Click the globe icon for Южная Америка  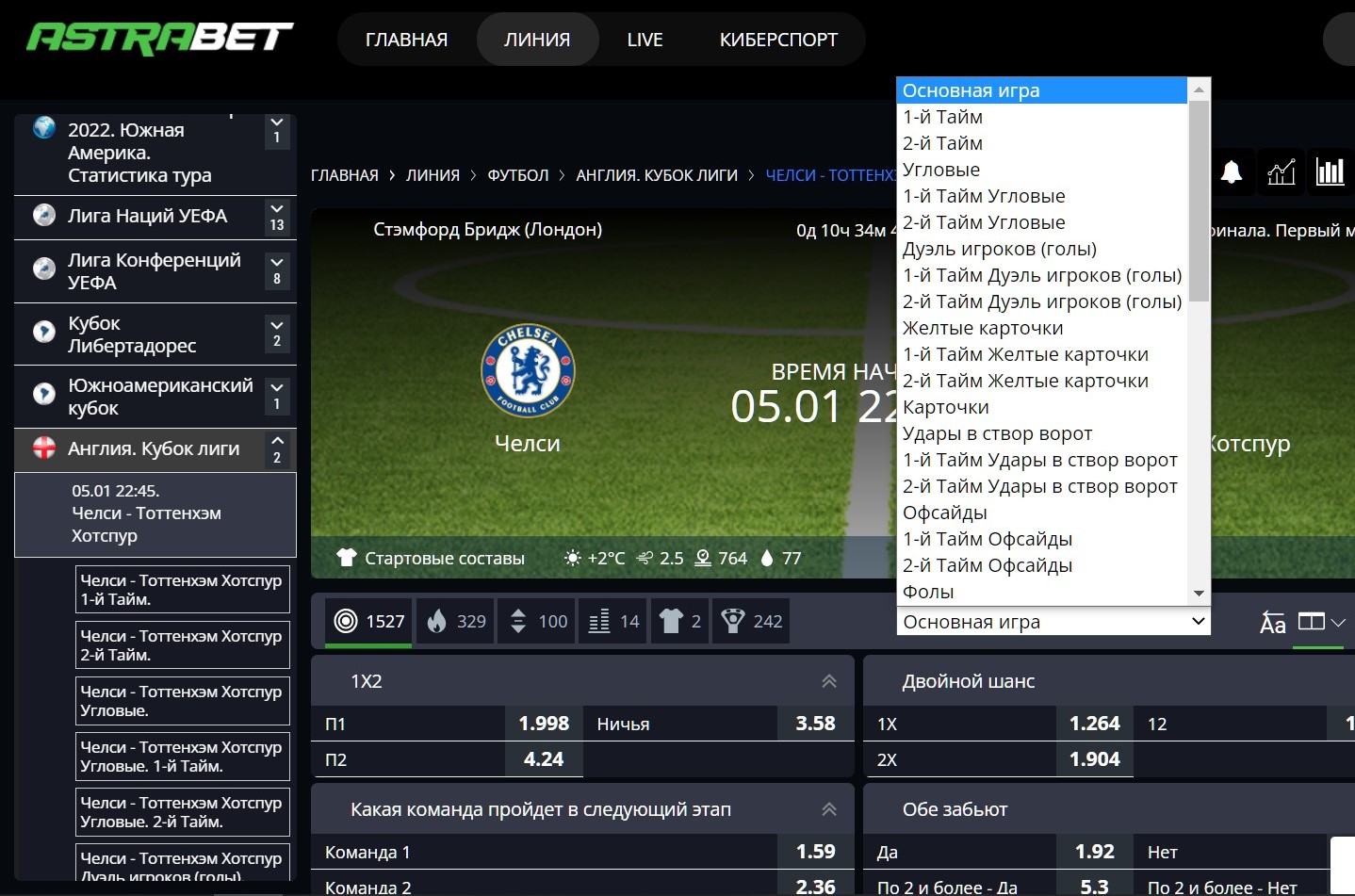[44, 128]
